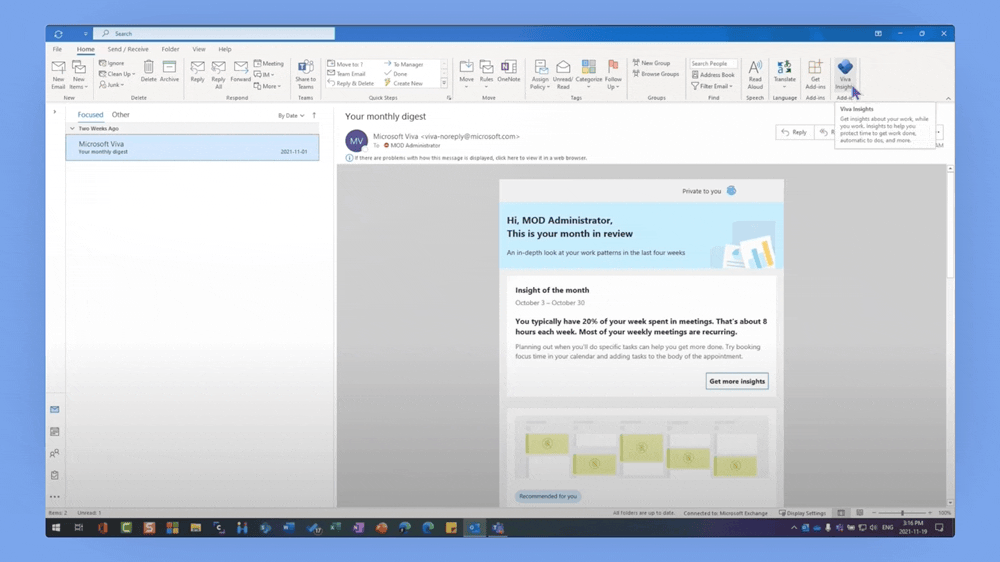Screen dimensions: 1000x562
Task: Open Assign Policy menu
Action: (540, 75)
